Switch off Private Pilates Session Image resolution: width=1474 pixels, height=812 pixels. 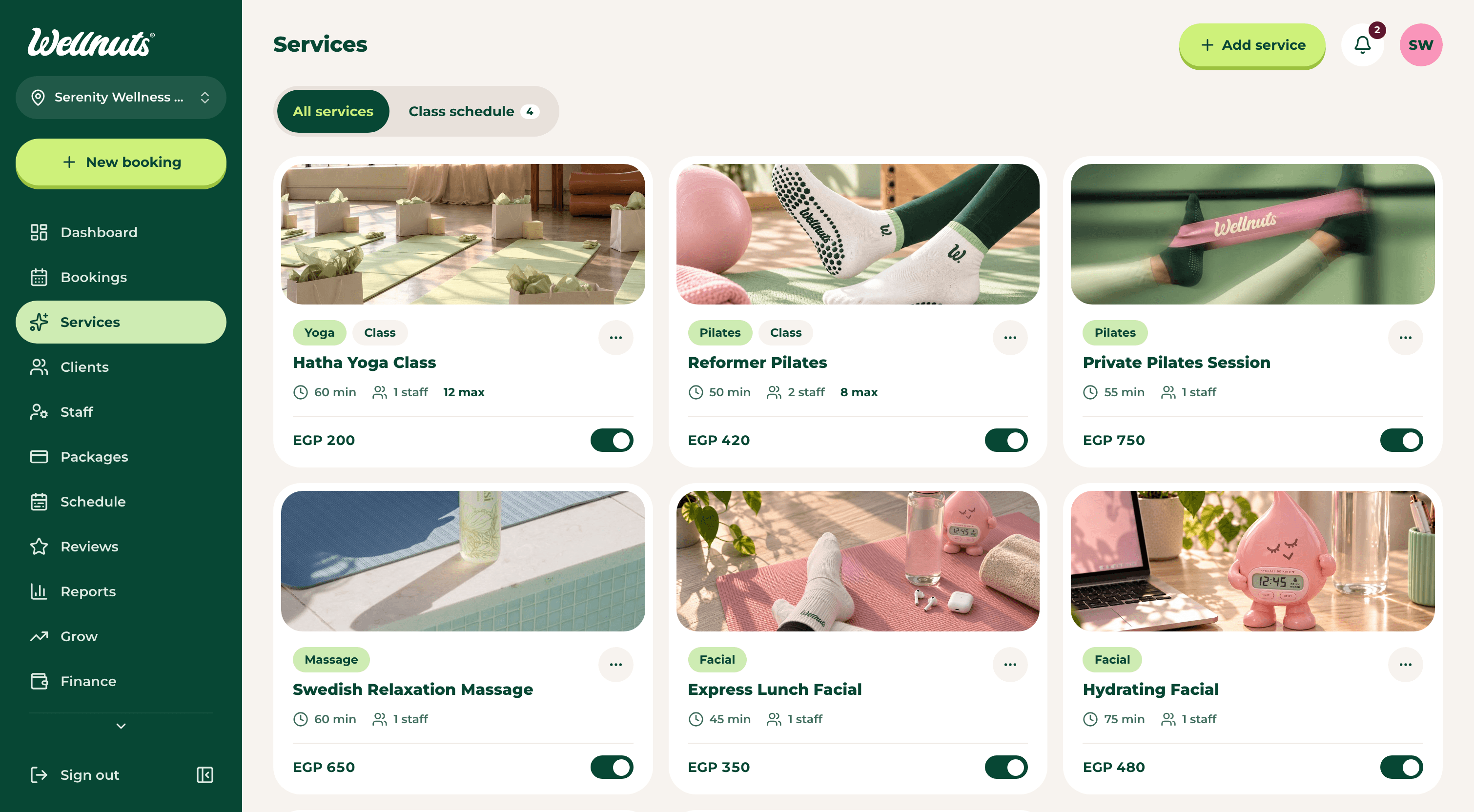[x=1401, y=440]
